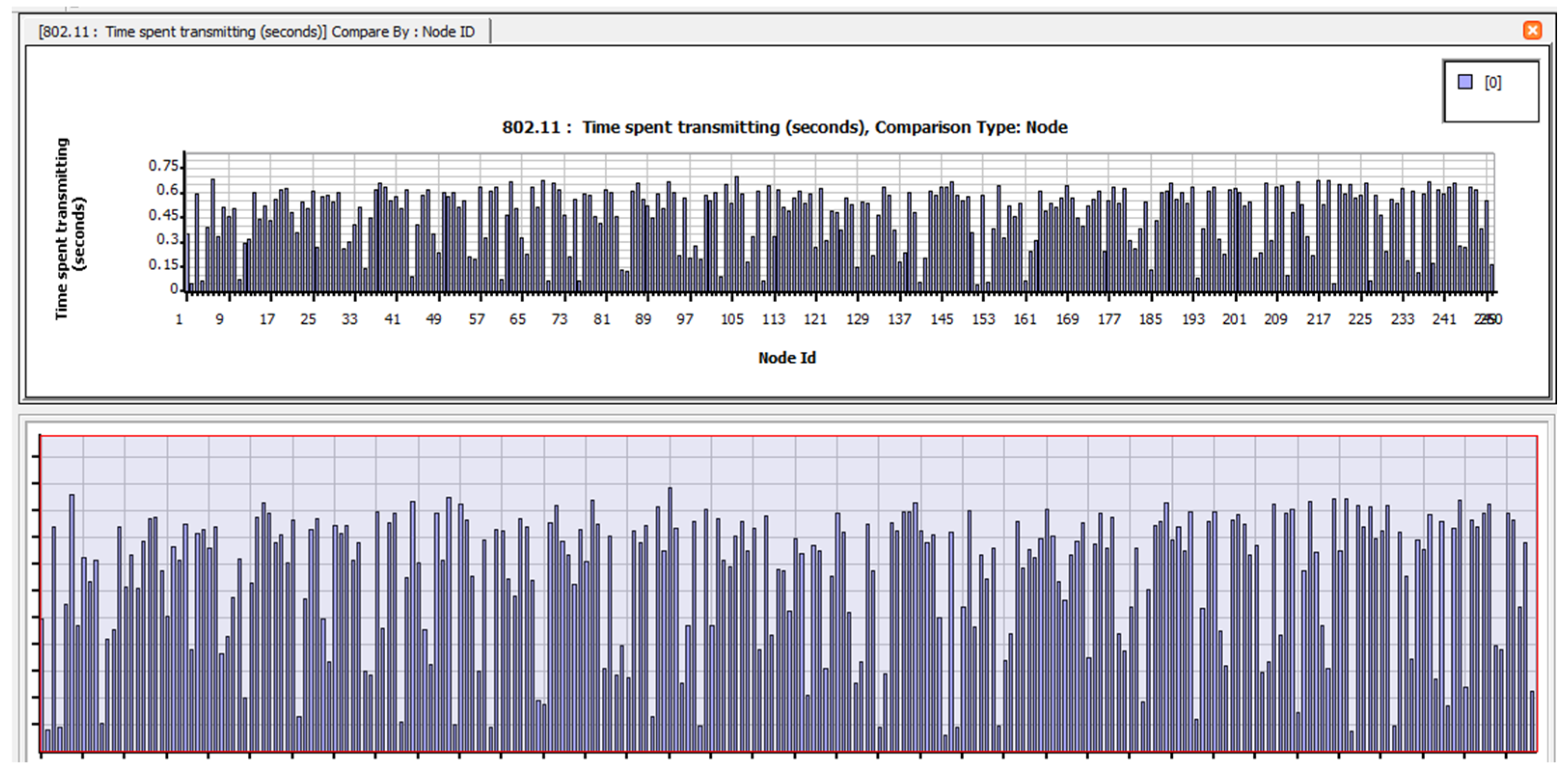Click y-axis value 0.75
The width and height of the screenshot is (1568, 781).
coord(163,166)
